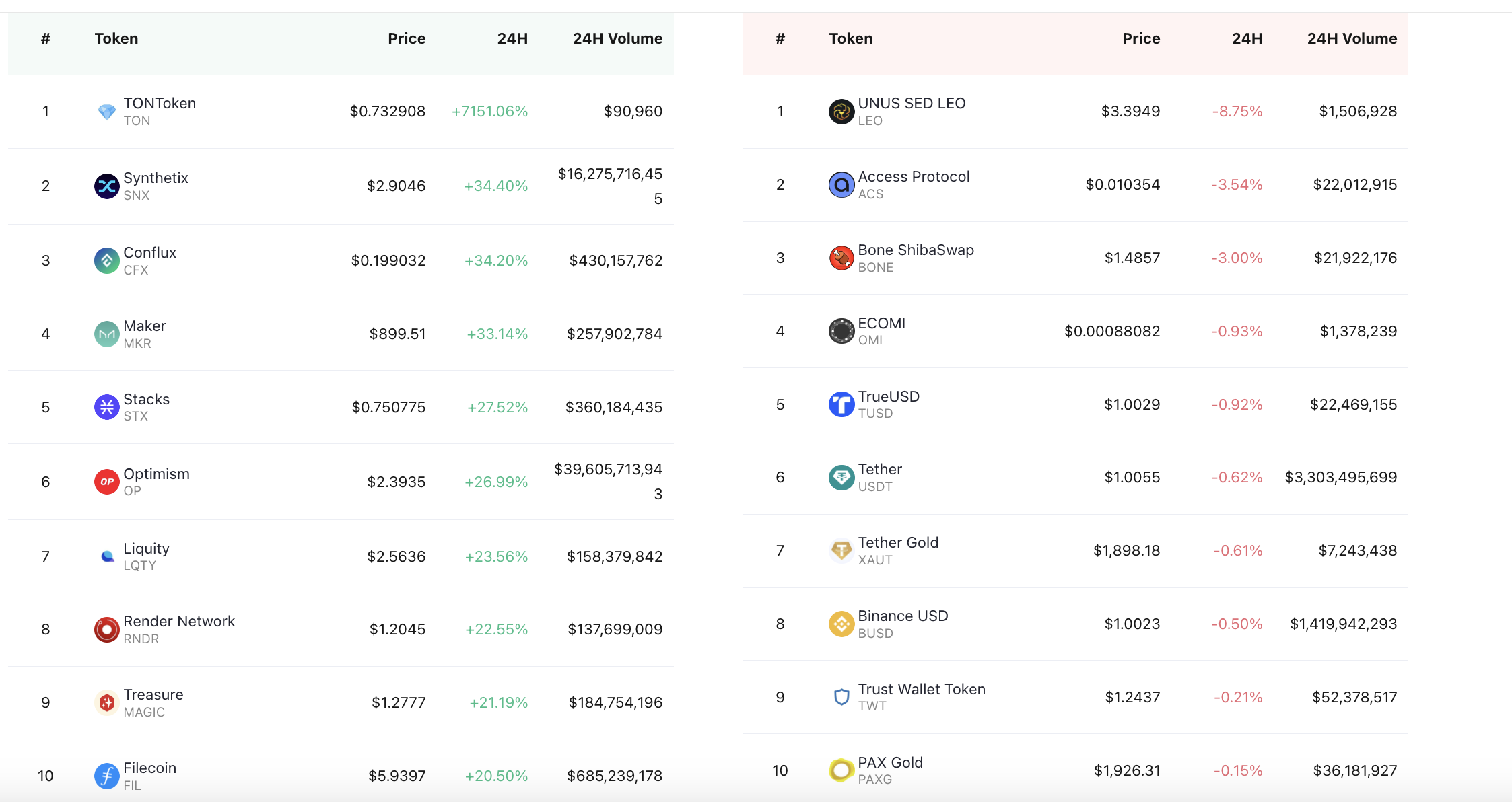Screen dimensions: 1512x802
Task: Click the Bone ShibaSwap logo icon
Action: 841,258
